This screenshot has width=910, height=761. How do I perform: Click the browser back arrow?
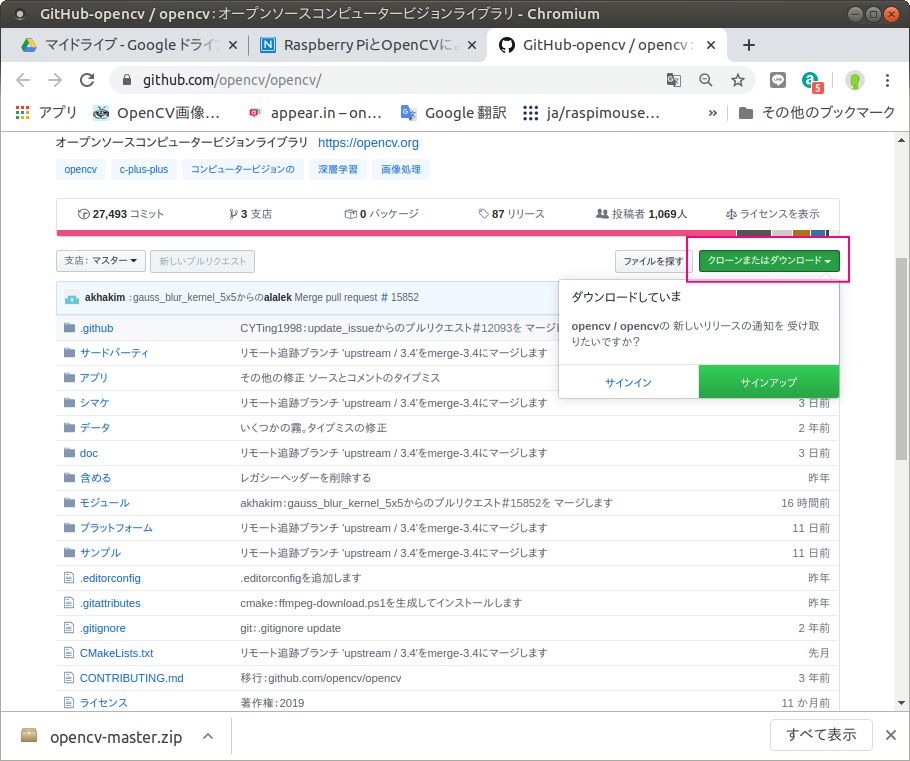[x=23, y=80]
